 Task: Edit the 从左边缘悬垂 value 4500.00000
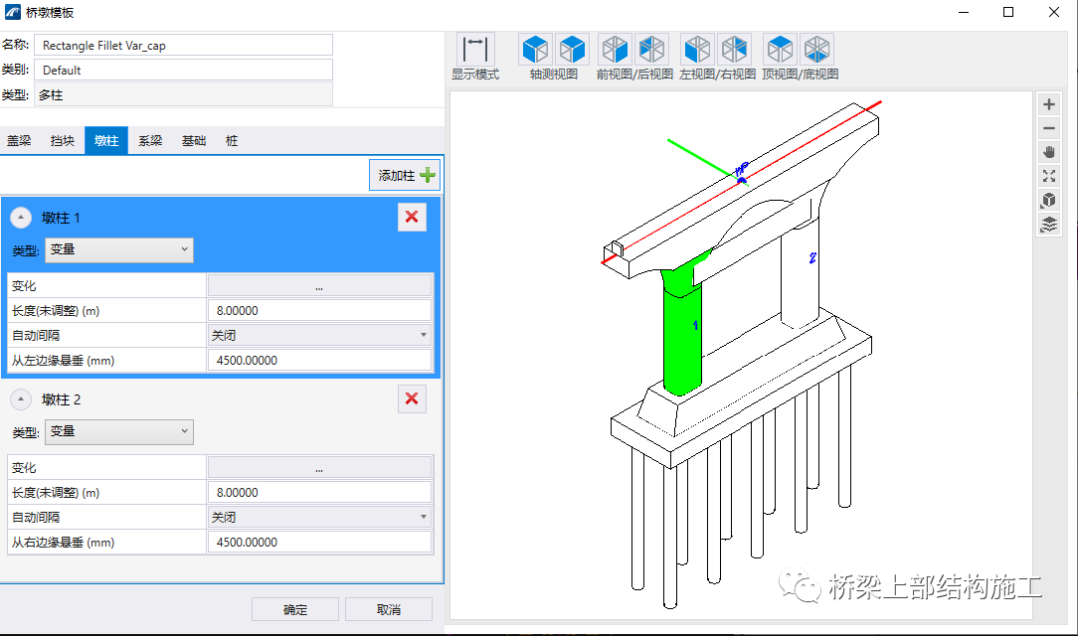click(320, 360)
